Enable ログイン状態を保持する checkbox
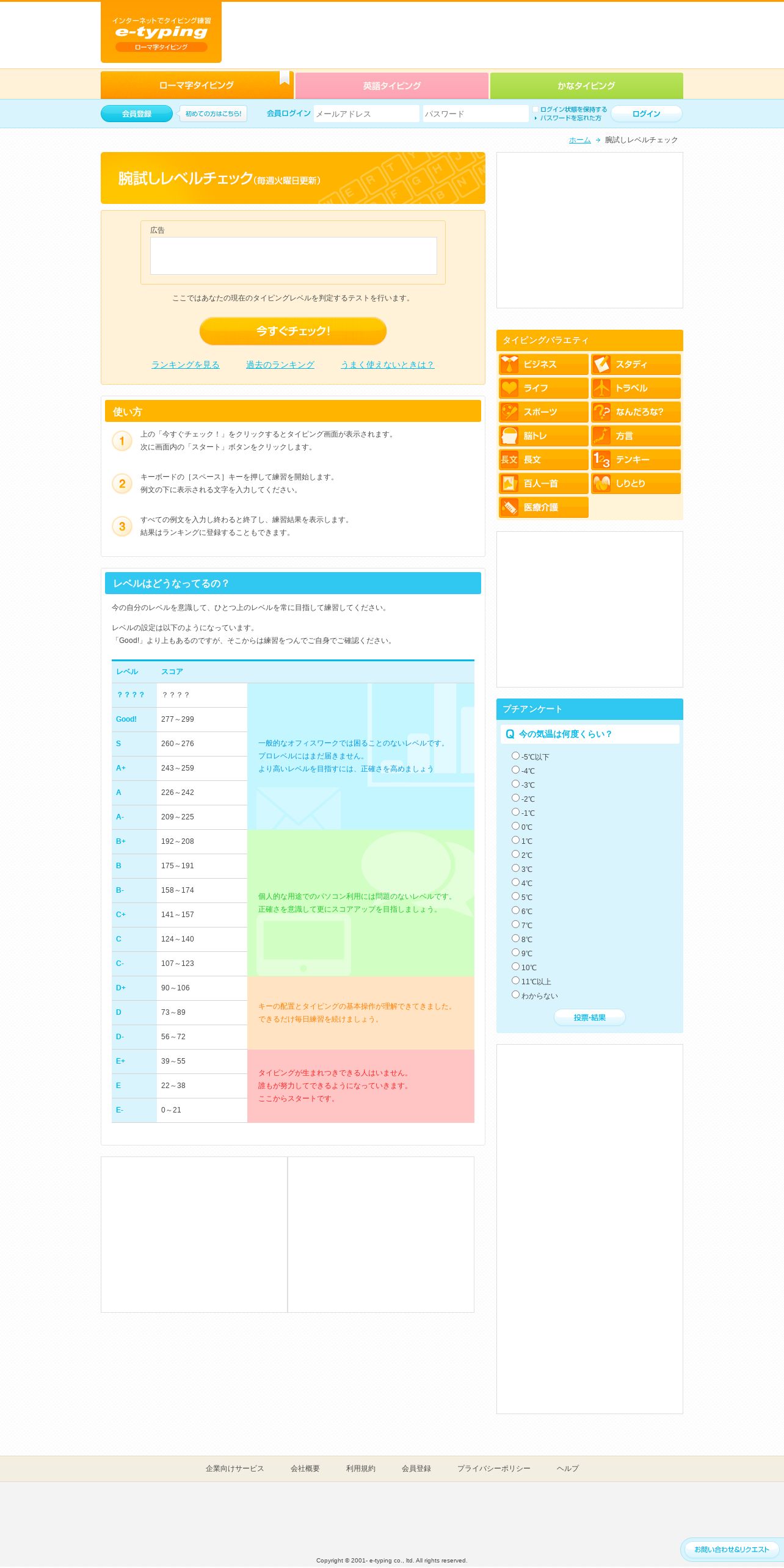The width and height of the screenshot is (784, 1568). tap(535, 109)
